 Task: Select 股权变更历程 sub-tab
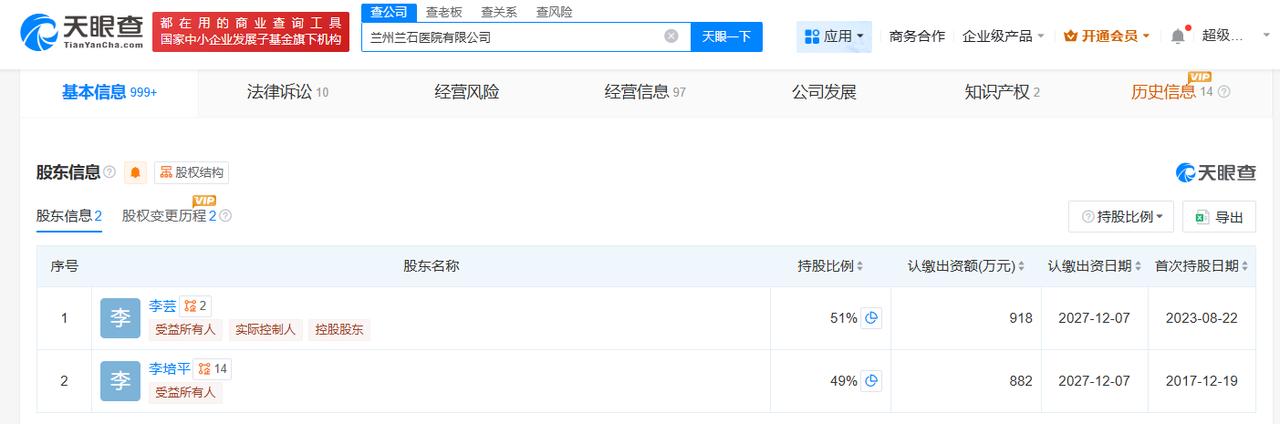click(x=169, y=216)
